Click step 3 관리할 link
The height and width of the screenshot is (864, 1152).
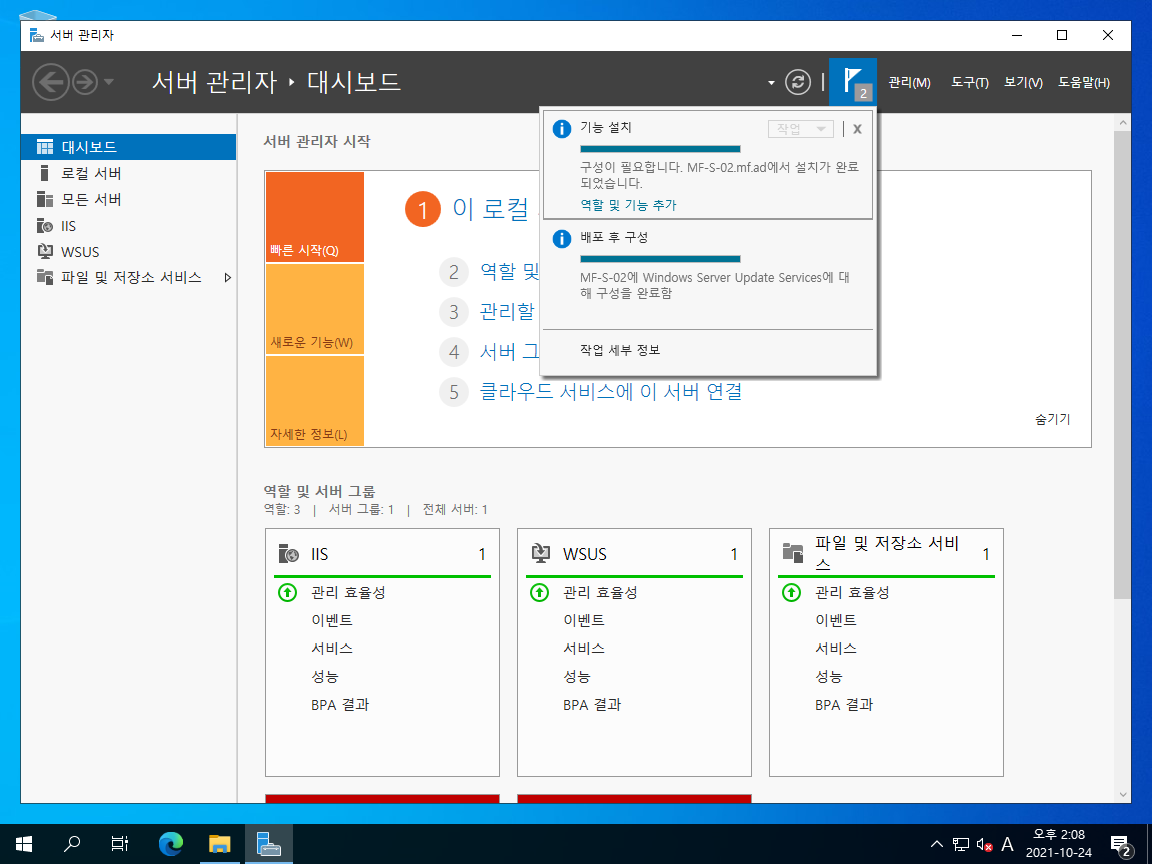[508, 312]
